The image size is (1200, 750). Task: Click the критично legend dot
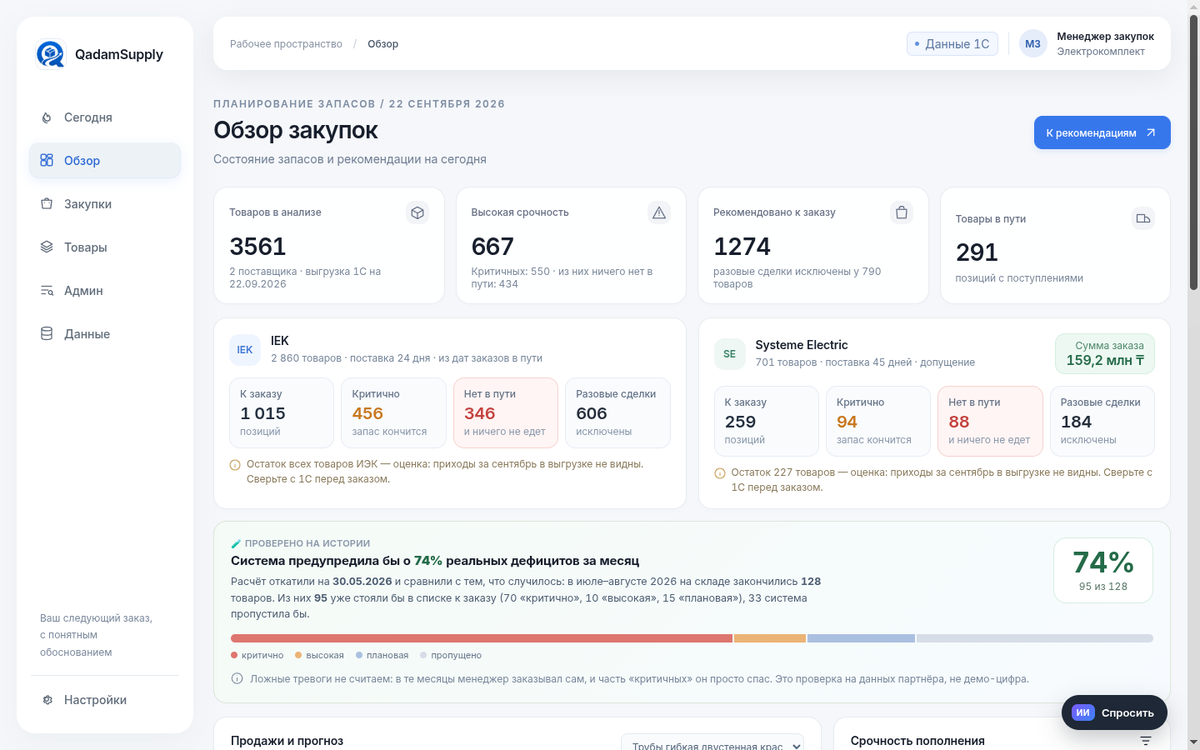tap(234, 656)
